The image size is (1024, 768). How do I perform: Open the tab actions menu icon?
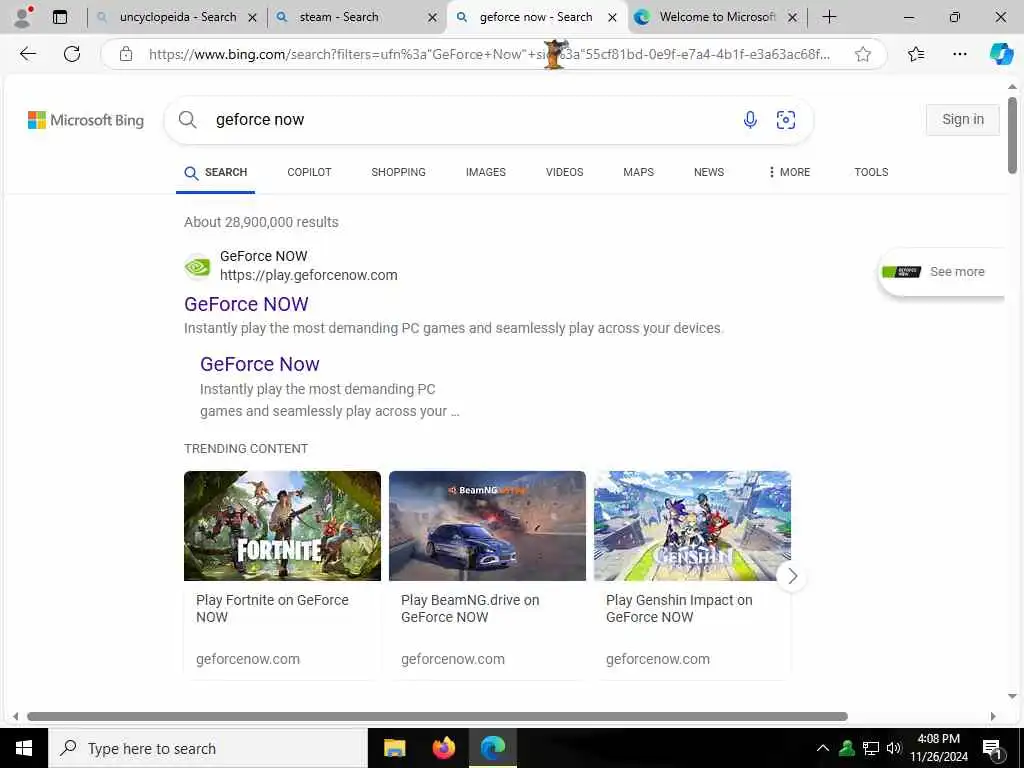60,17
